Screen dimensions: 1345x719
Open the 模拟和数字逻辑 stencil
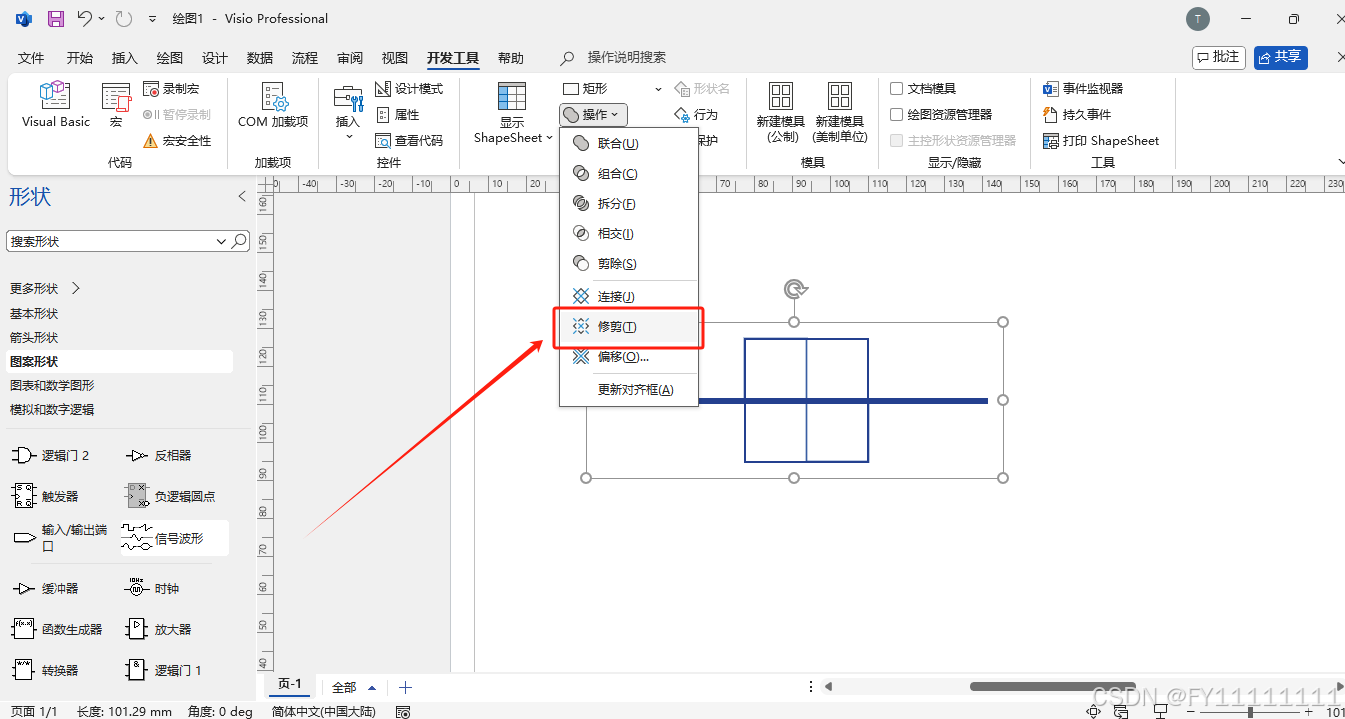point(52,410)
